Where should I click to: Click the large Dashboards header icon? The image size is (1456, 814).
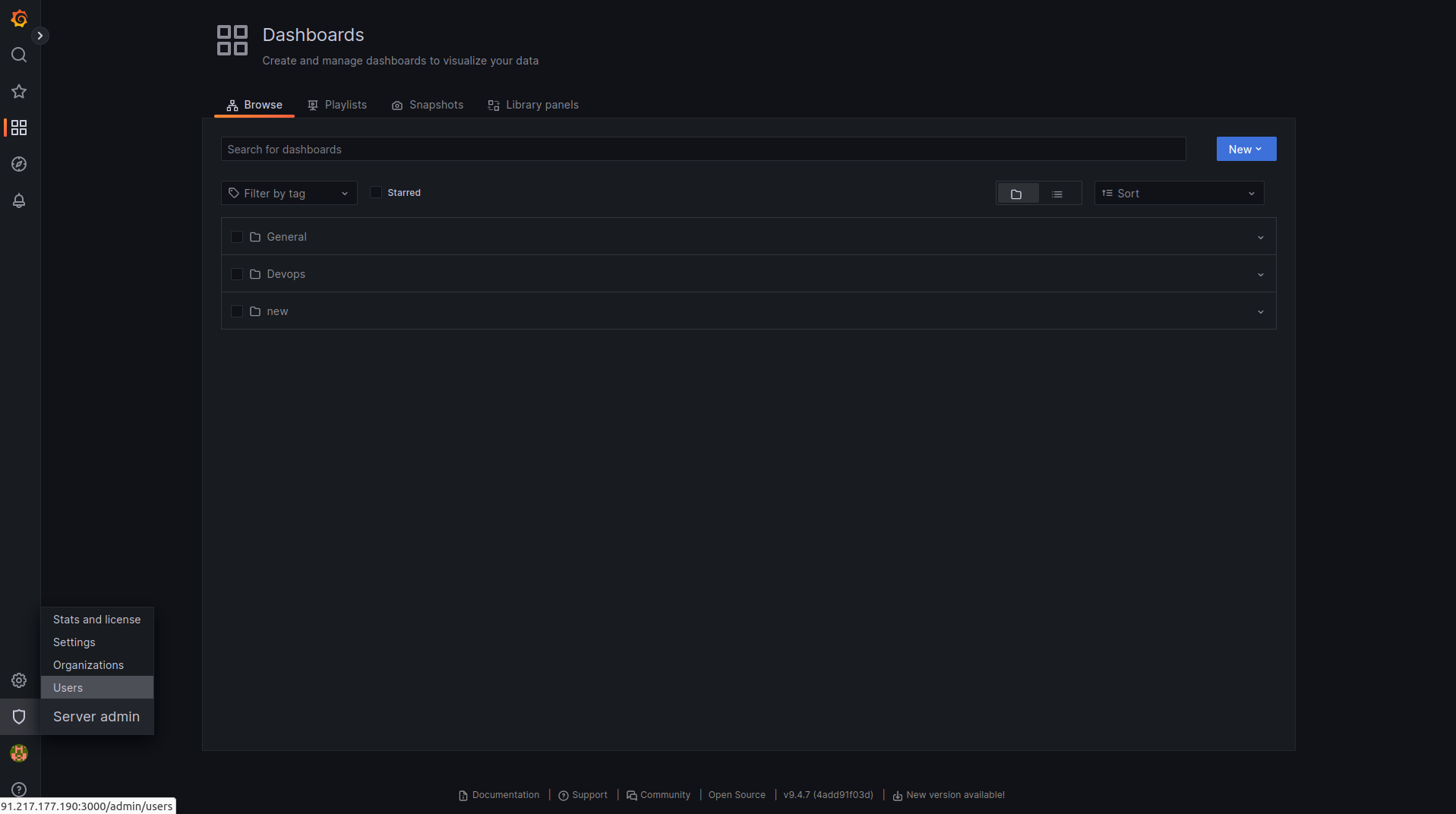click(232, 40)
